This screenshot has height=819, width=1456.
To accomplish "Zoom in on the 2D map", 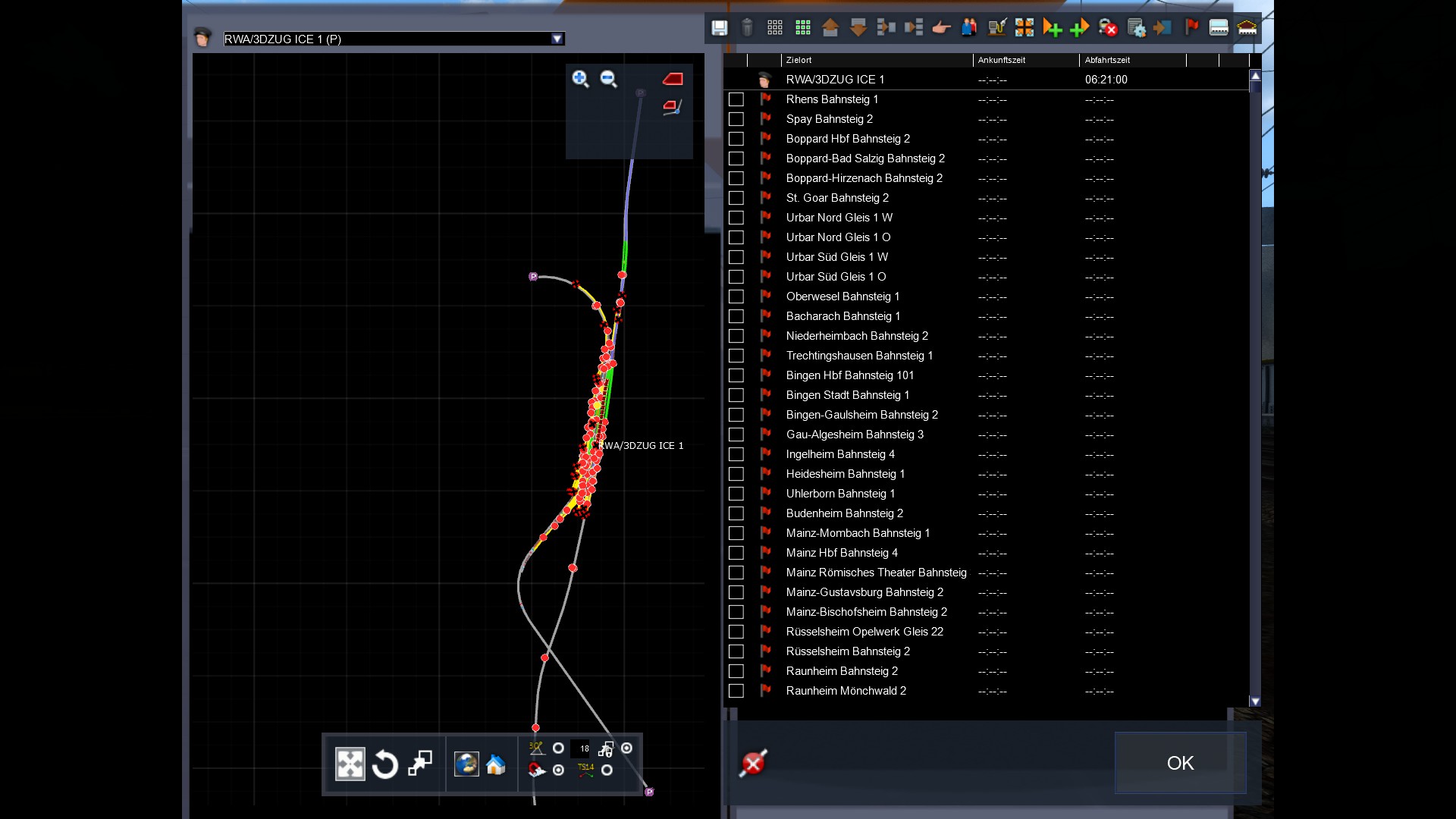I will pyautogui.click(x=580, y=79).
